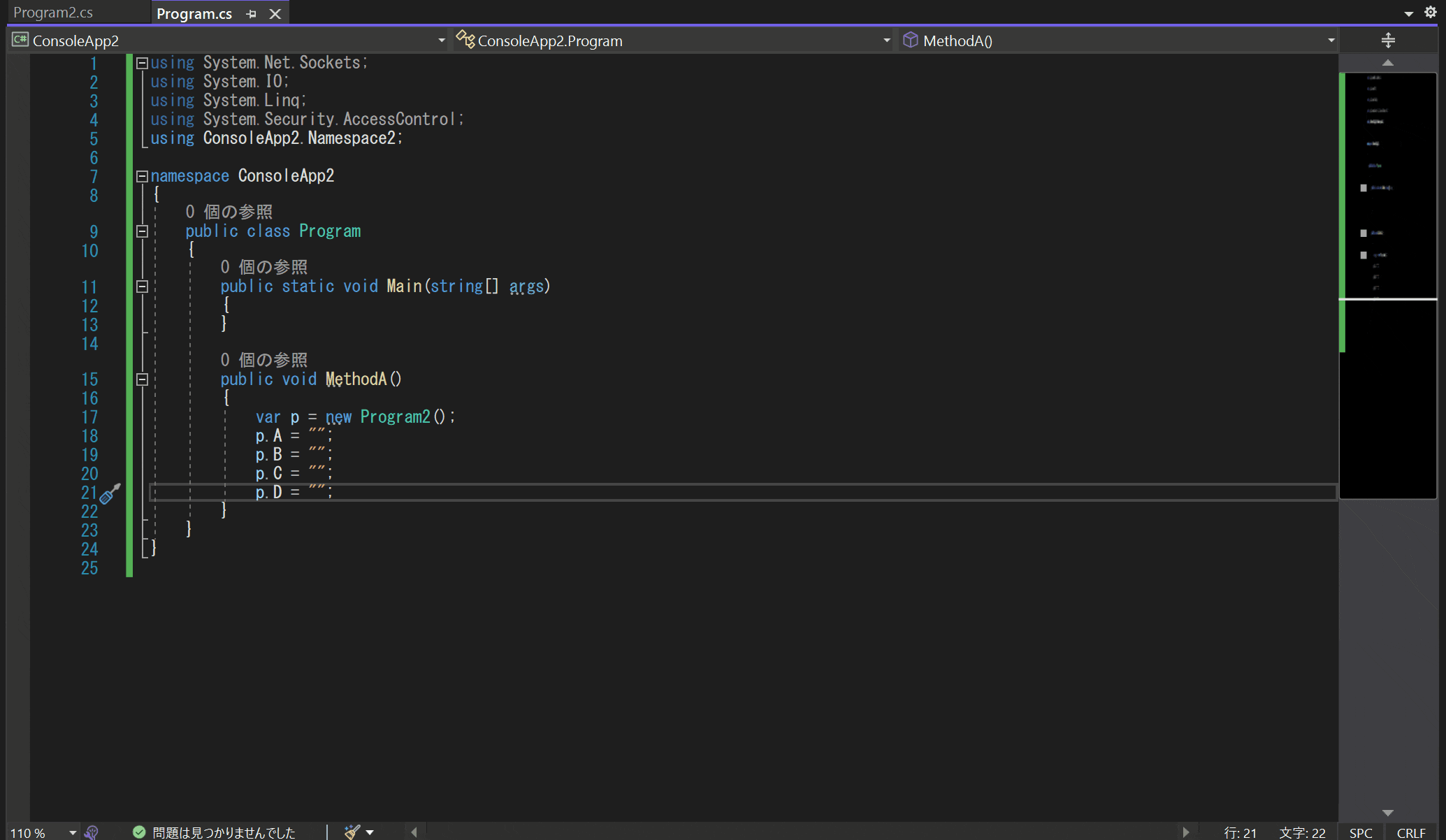Collapse the Main method outline

coord(142,287)
